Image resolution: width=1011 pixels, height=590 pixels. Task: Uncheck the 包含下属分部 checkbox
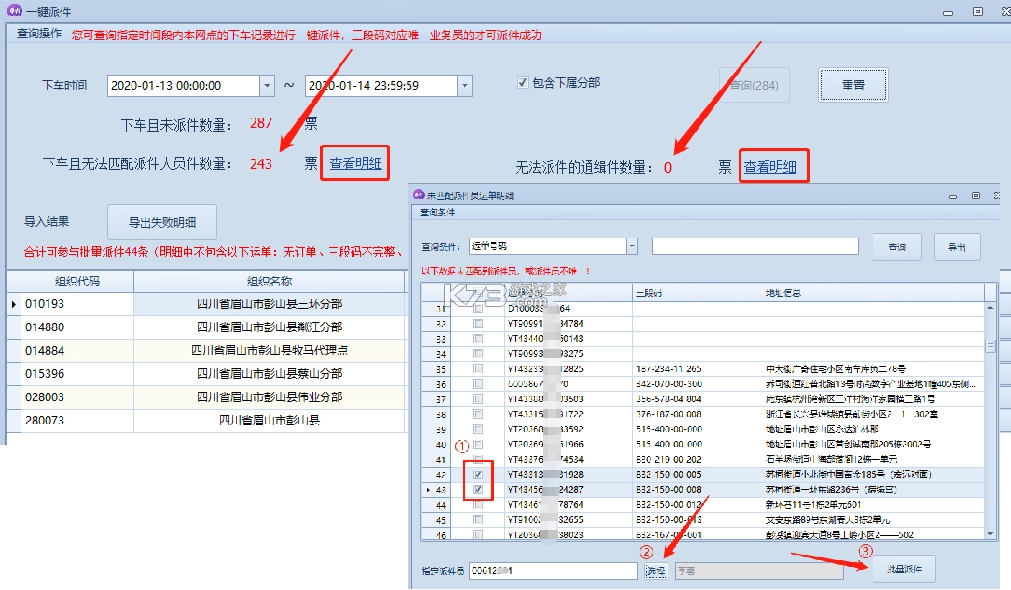tap(523, 83)
